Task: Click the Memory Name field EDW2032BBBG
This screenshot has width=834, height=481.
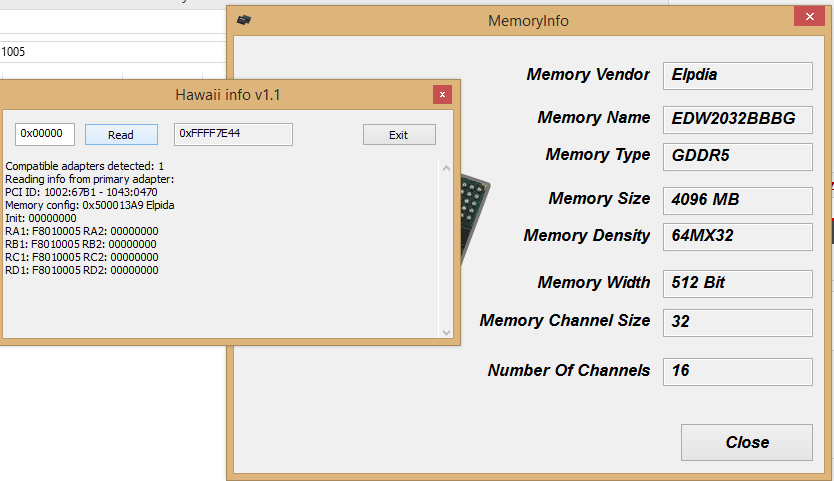Action: [738, 119]
